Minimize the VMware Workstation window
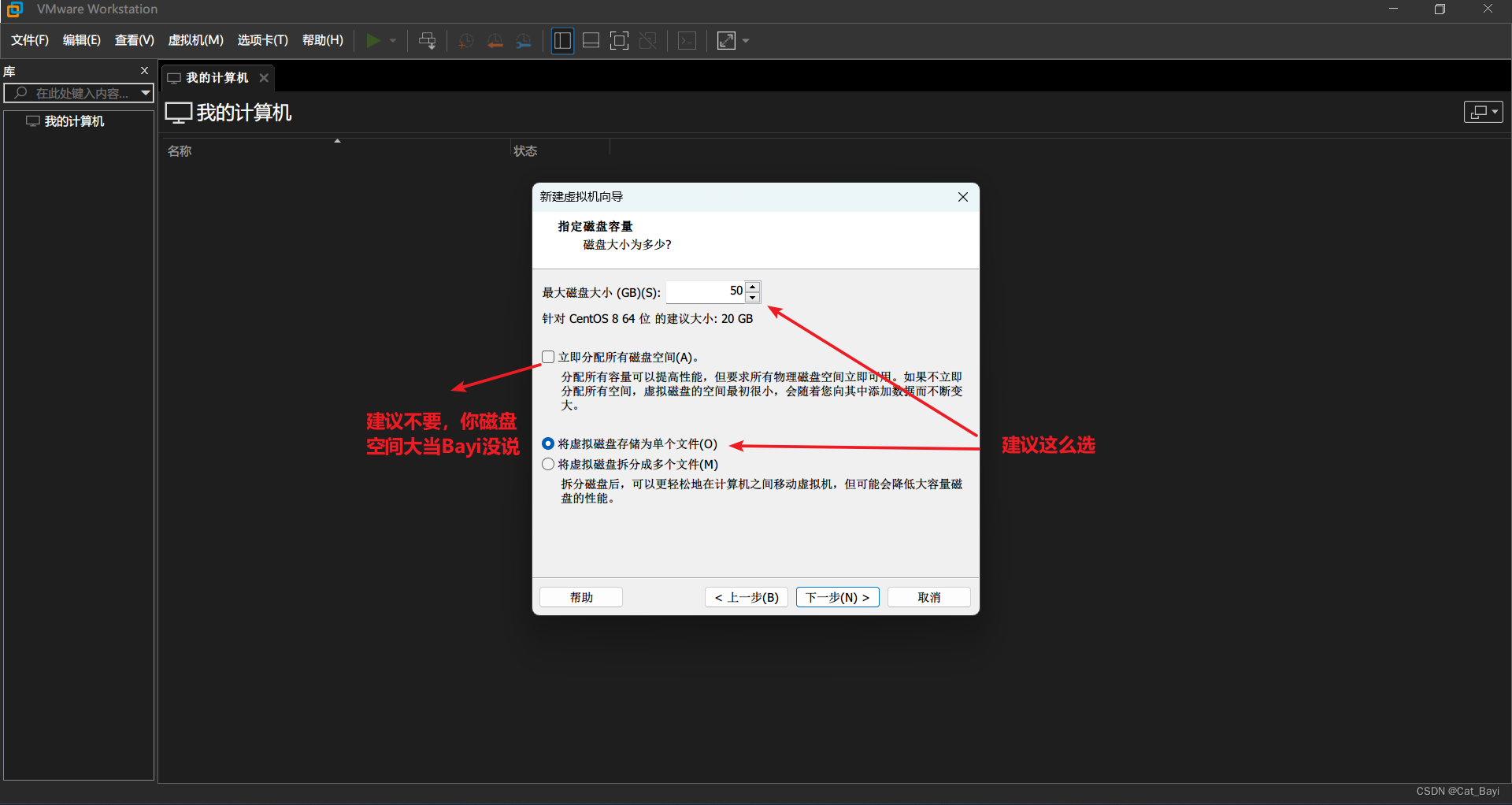The image size is (1512, 805). click(x=1394, y=9)
